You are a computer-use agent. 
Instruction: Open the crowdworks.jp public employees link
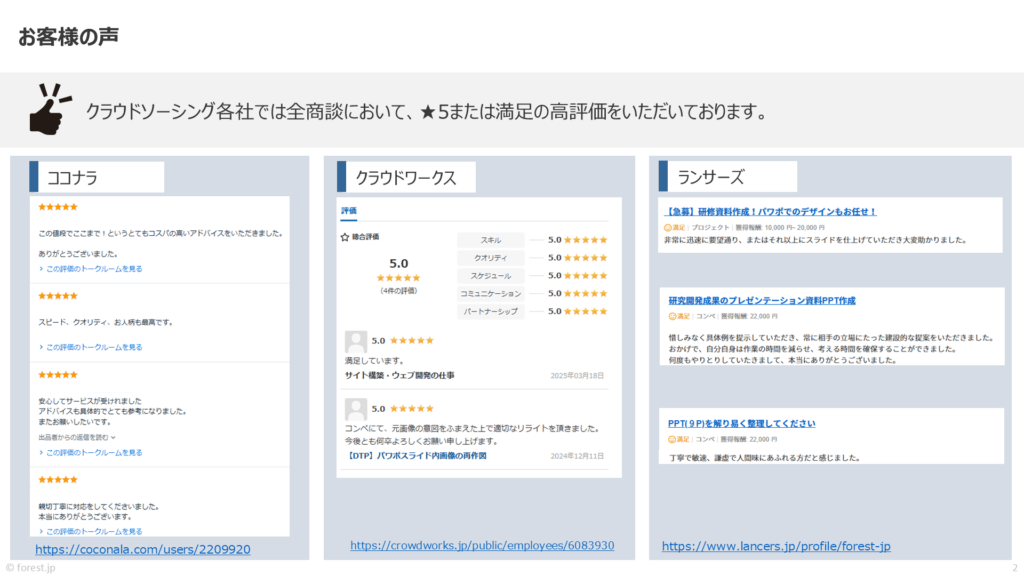point(482,545)
